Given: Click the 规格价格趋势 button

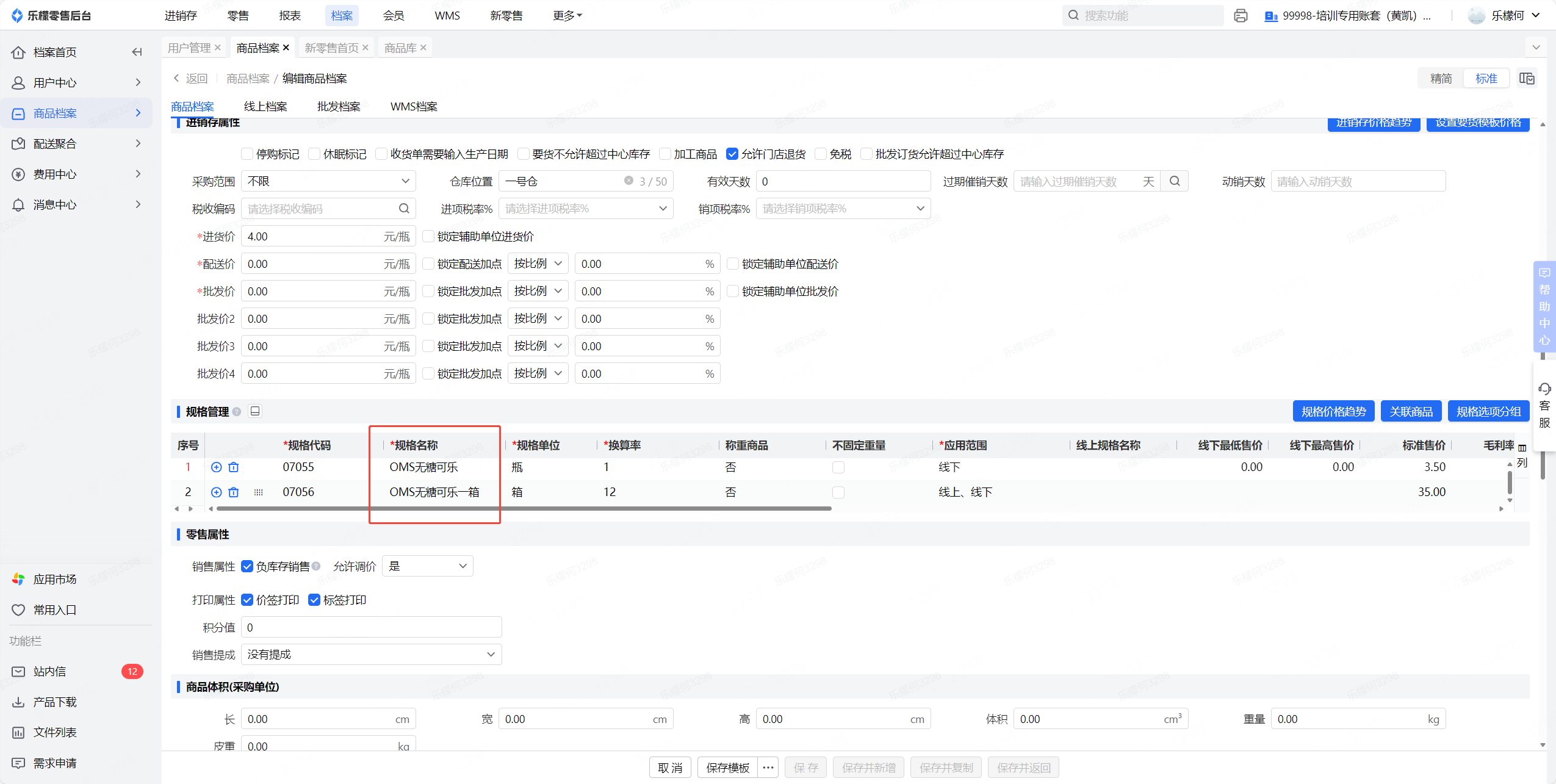Looking at the screenshot, I should 1333,411.
